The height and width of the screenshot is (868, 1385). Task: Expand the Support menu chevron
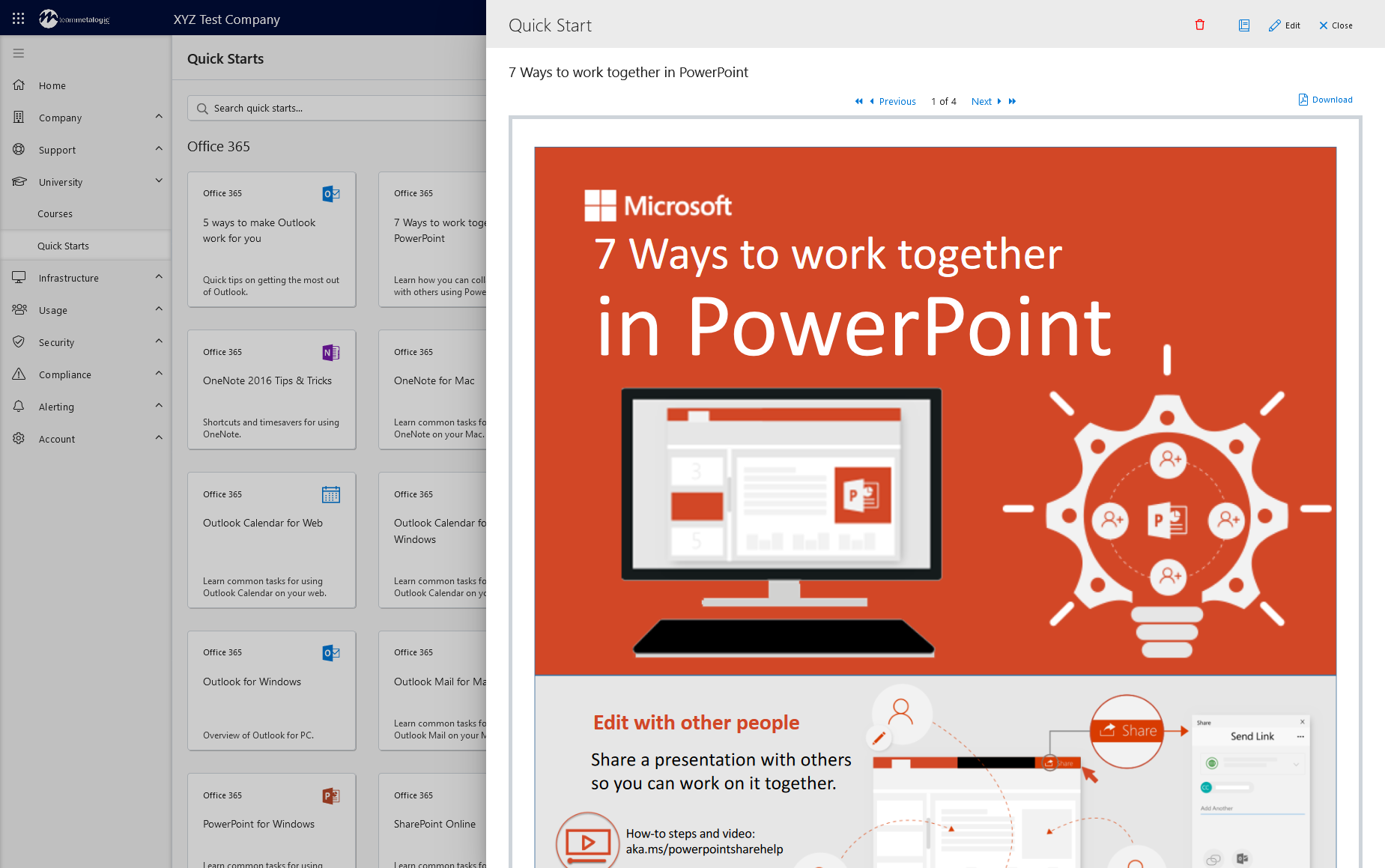coord(159,148)
